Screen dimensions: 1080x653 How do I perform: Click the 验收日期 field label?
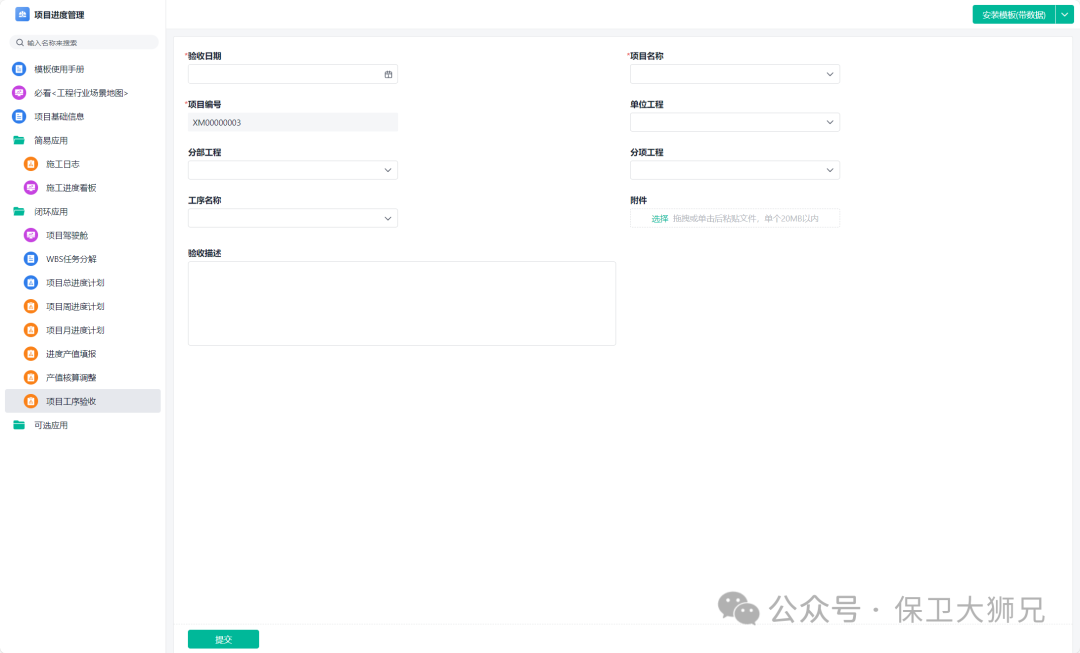[205, 56]
